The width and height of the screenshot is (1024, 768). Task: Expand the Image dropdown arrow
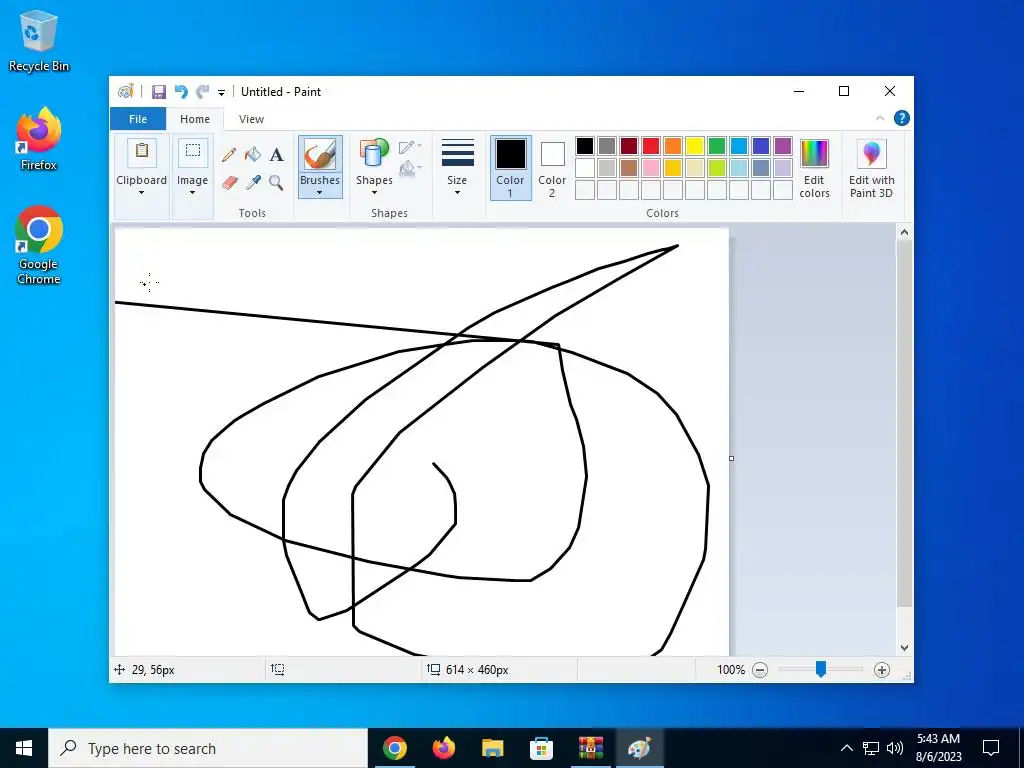(193, 193)
